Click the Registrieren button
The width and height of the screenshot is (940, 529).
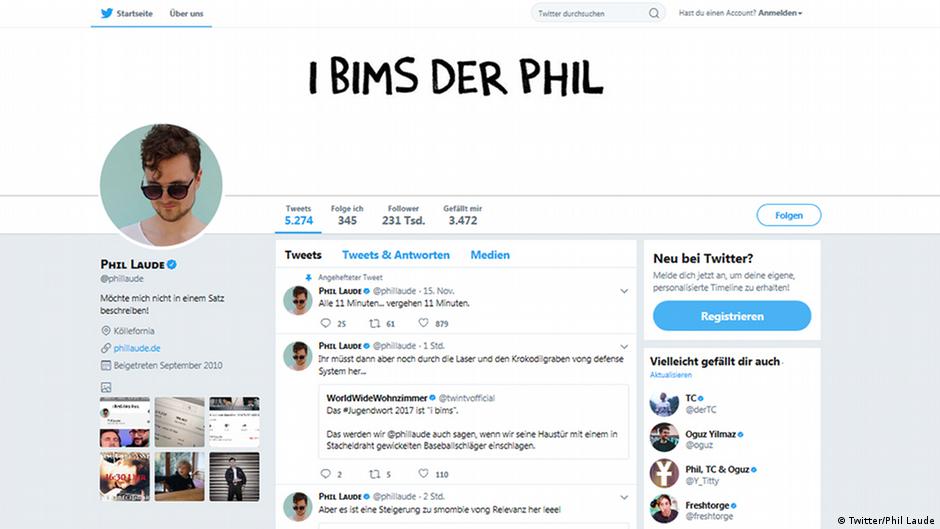[732, 316]
